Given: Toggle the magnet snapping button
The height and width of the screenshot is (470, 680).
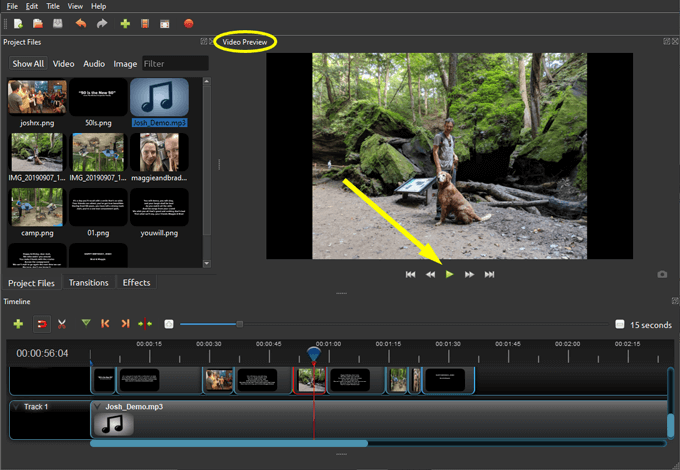Looking at the screenshot, I should (42, 324).
